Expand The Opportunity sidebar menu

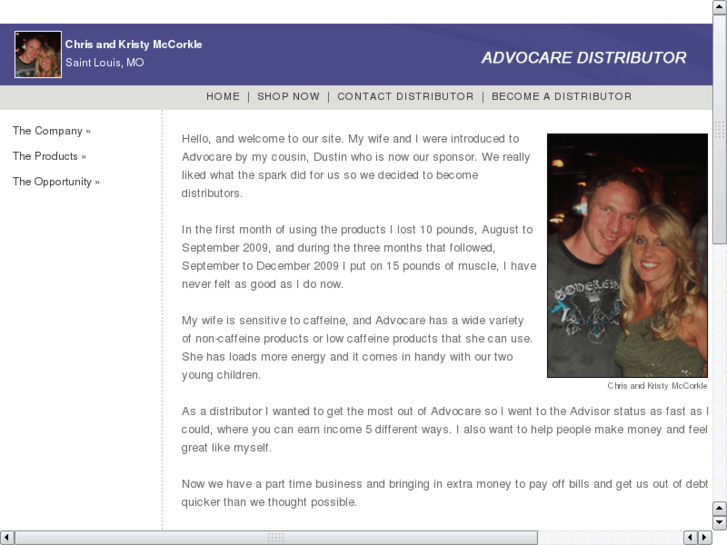(x=56, y=182)
